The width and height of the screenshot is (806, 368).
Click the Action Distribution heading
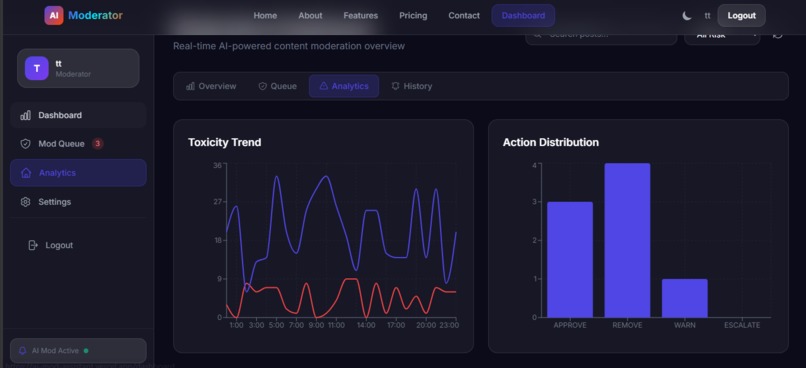[551, 142]
